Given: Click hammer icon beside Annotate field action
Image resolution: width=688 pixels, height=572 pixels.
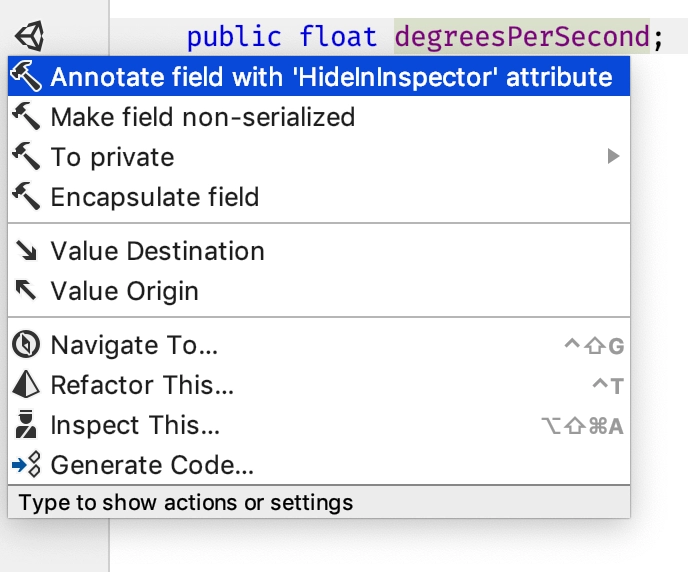Looking at the screenshot, I should click(x=26, y=76).
